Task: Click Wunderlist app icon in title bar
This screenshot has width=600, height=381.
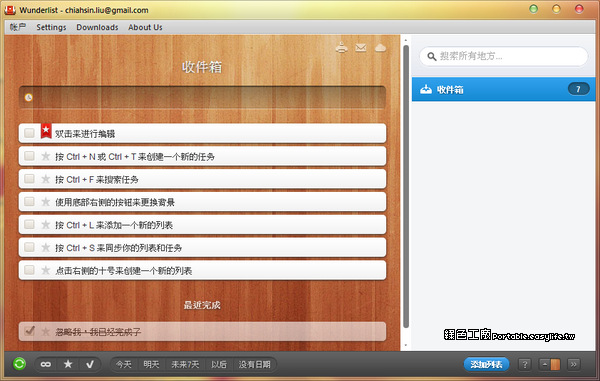Action: 10,10
